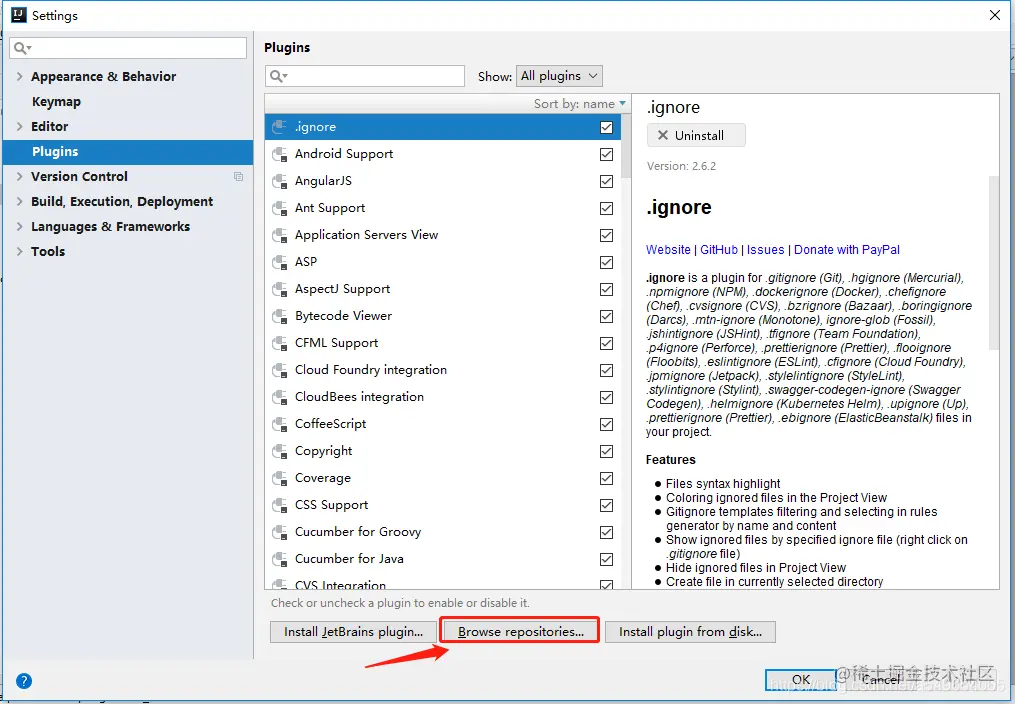Click the Version Control project-level copy icon
The width and height of the screenshot is (1015, 704).
pos(238,177)
